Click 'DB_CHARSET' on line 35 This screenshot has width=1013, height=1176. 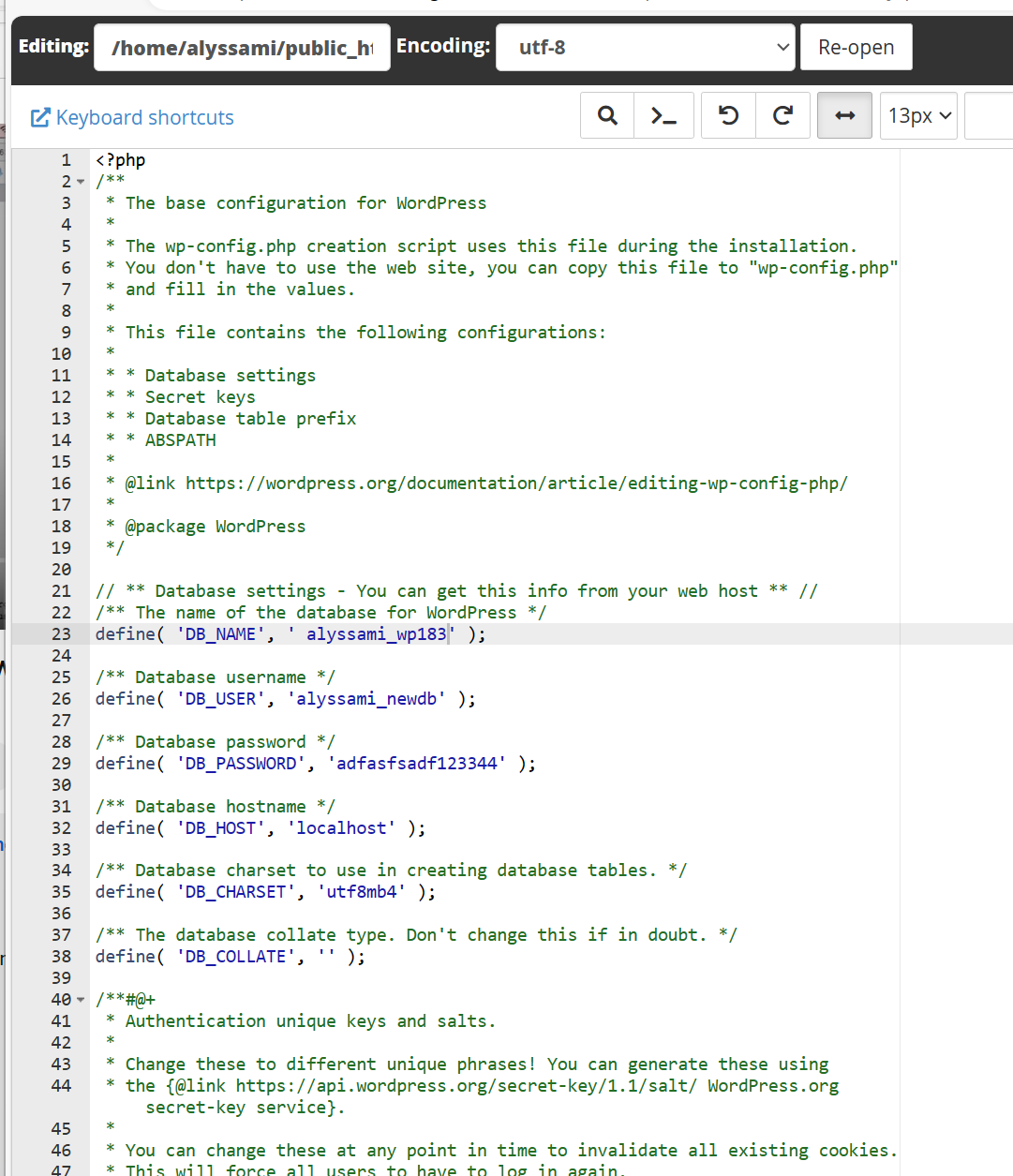(235, 892)
